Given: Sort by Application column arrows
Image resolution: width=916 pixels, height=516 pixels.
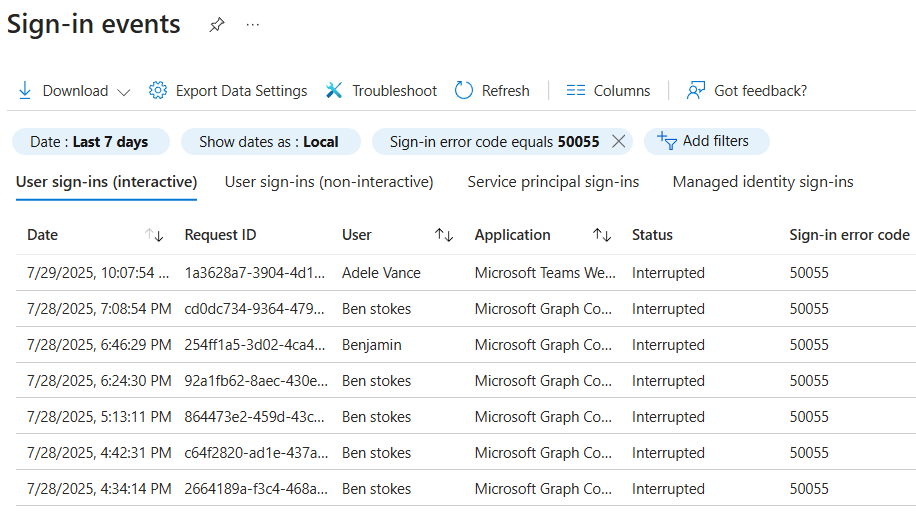Looking at the screenshot, I should click(602, 235).
